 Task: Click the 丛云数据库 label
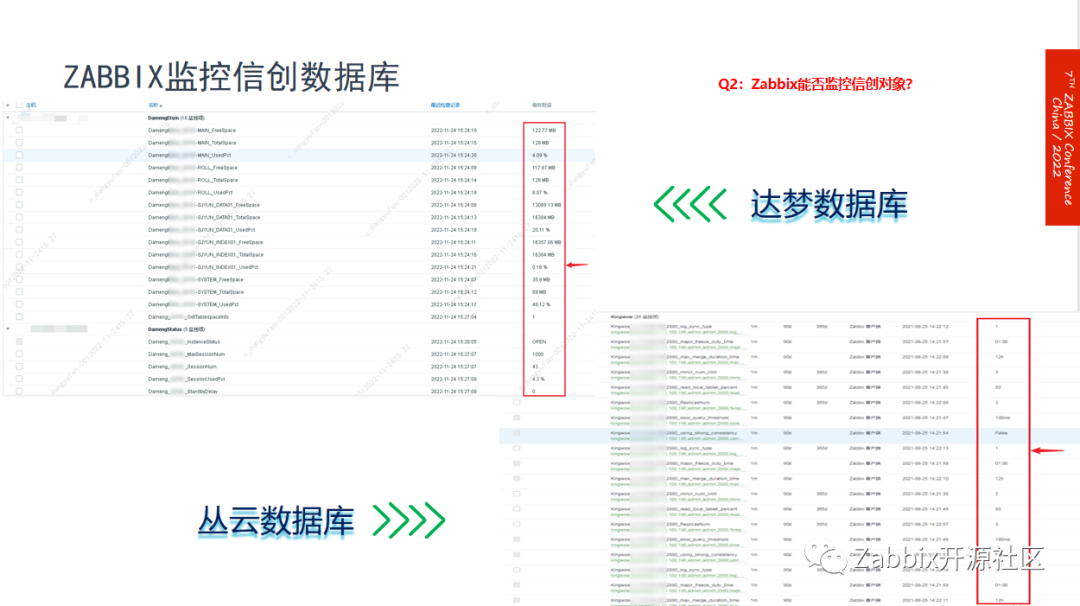pyautogui.click(x=276, y=521)
